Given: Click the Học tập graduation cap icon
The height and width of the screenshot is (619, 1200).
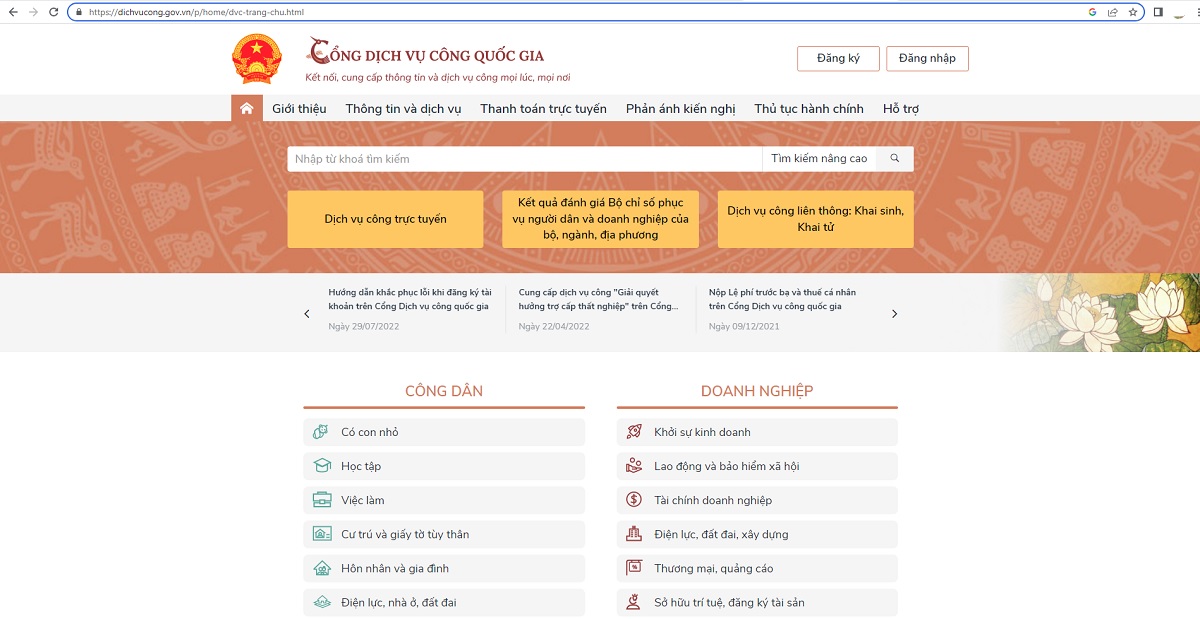Looking at the screenshot, I should 322,466.
